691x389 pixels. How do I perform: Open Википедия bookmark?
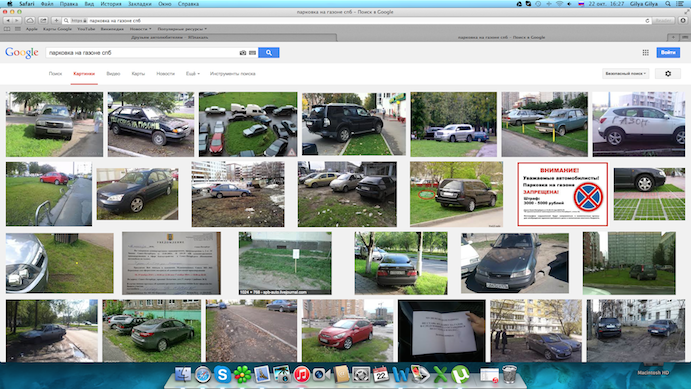tap(112, 29)
